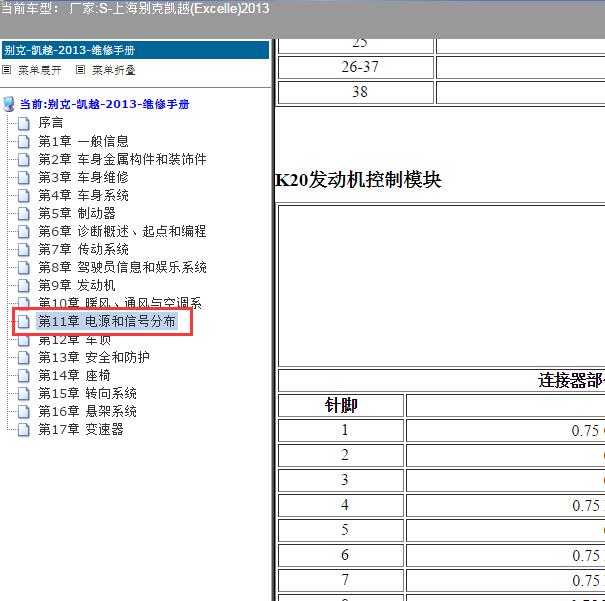
Task: Click the page icon for 第7章 传动系统
Action: pos(24,250)
